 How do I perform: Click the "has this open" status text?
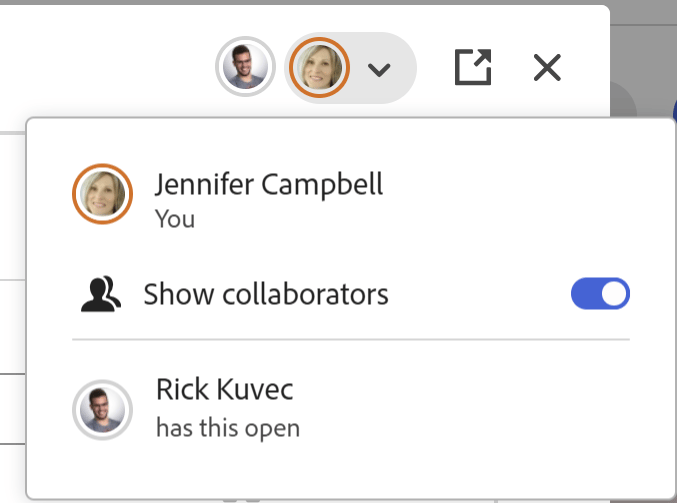click(227, 428)
